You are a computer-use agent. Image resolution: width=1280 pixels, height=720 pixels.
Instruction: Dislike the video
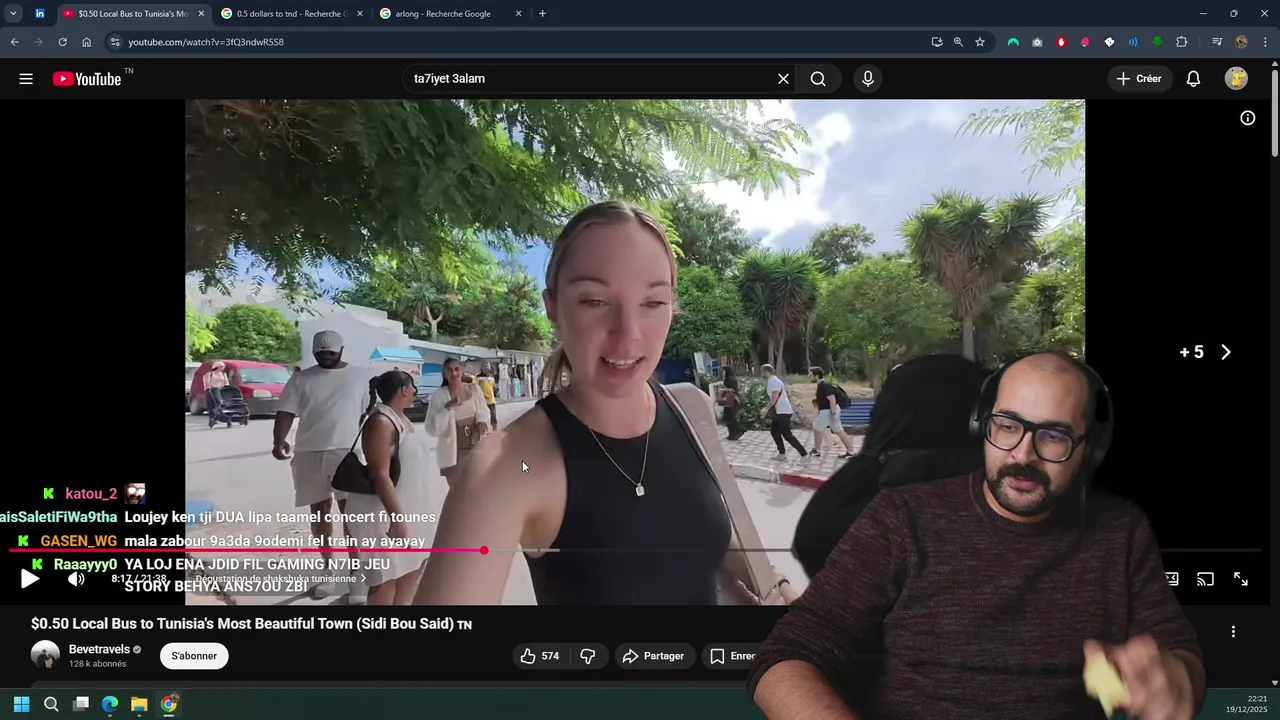click(588, 656)
